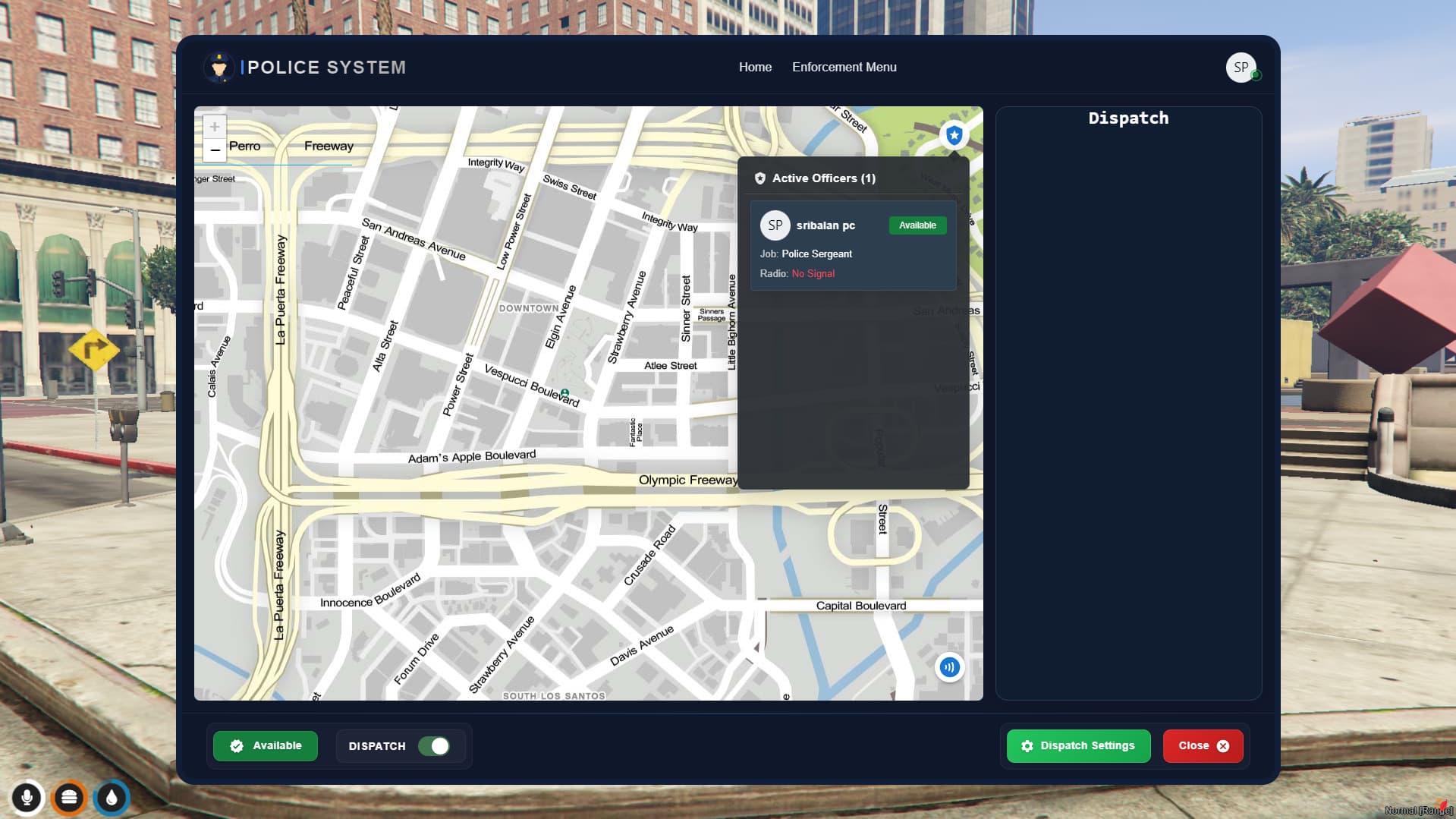Click the No Signal radio status

(x=813, y=273)
